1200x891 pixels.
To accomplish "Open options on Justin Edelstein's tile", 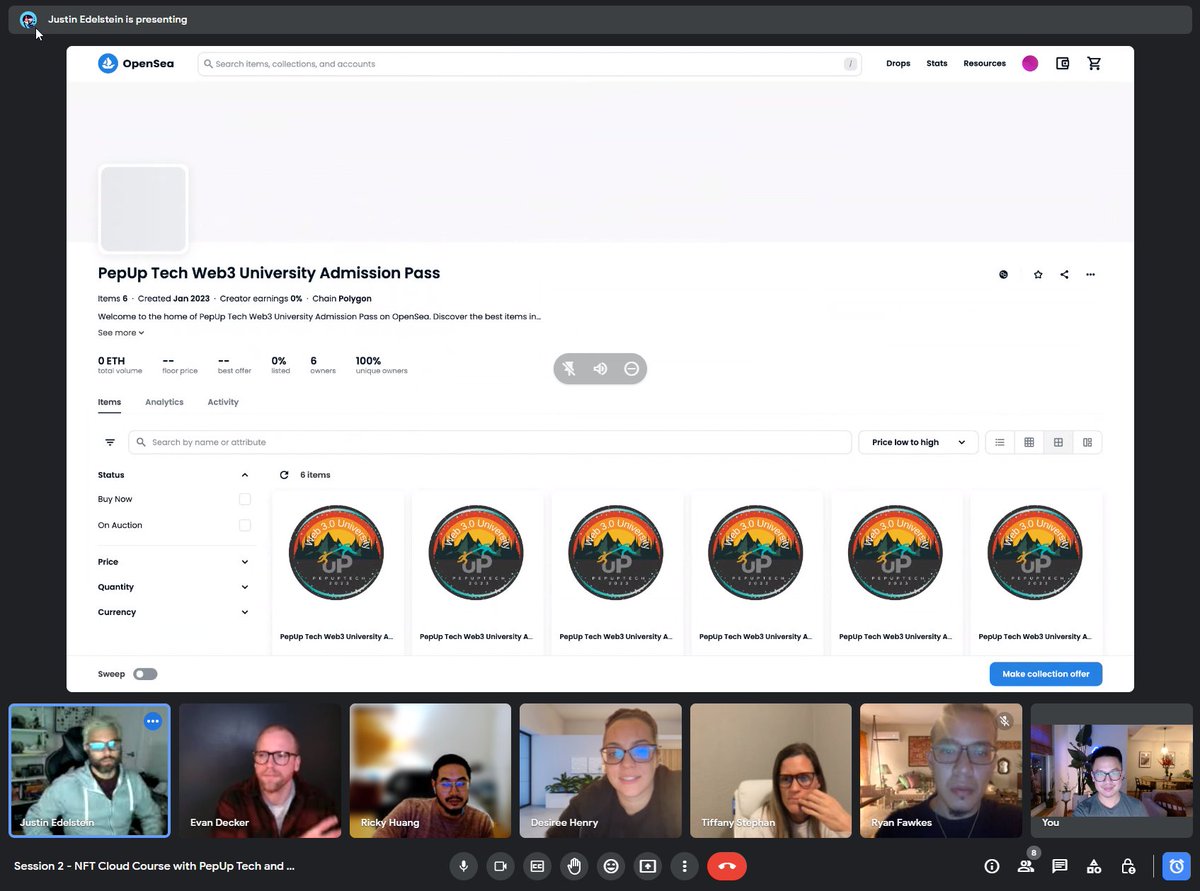I will [x=153, y=721].
